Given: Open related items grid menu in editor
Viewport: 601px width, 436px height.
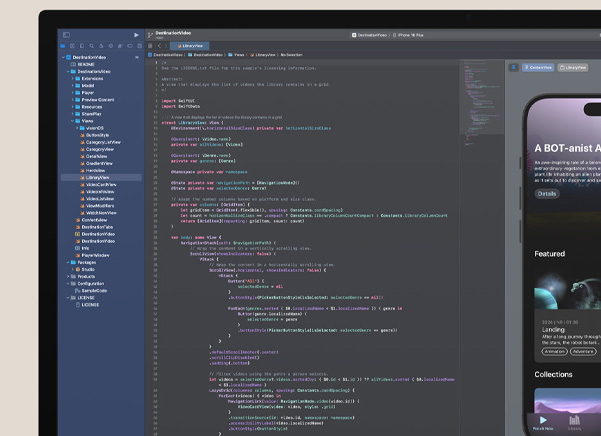Looking at the screenshot, I should coord(150,46).
